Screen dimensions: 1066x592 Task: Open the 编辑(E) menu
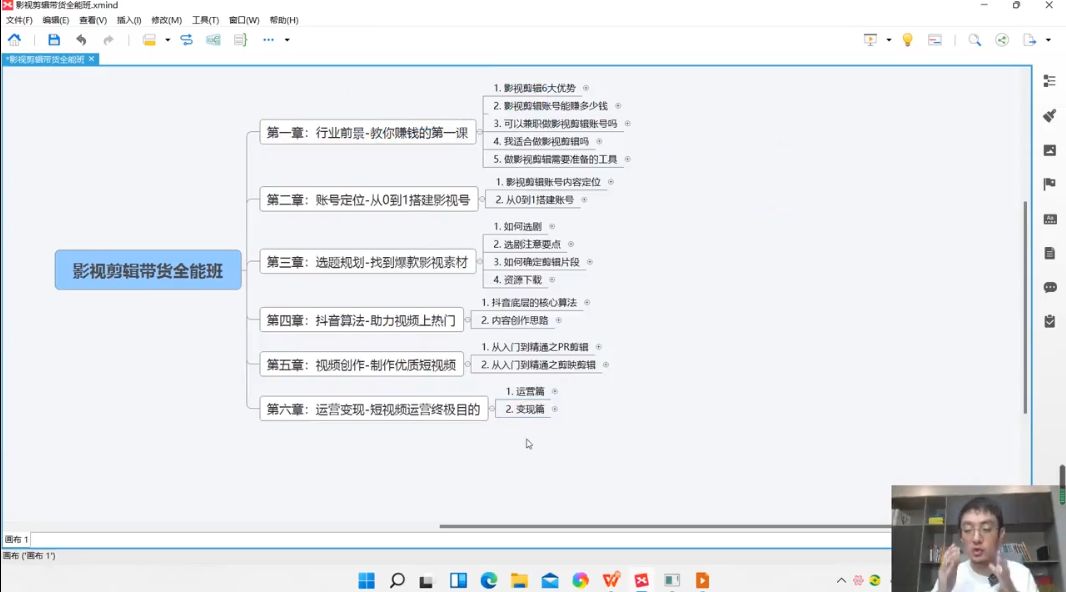coord(56,20)
